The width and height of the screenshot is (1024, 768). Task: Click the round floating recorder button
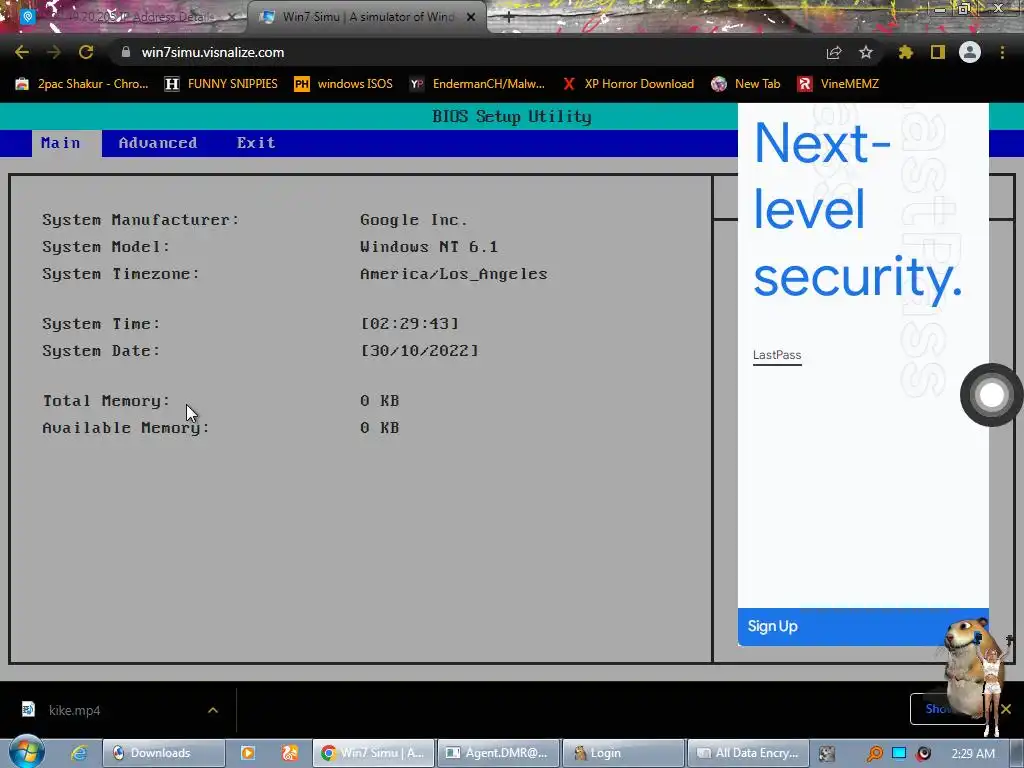(x=991, y=394)
